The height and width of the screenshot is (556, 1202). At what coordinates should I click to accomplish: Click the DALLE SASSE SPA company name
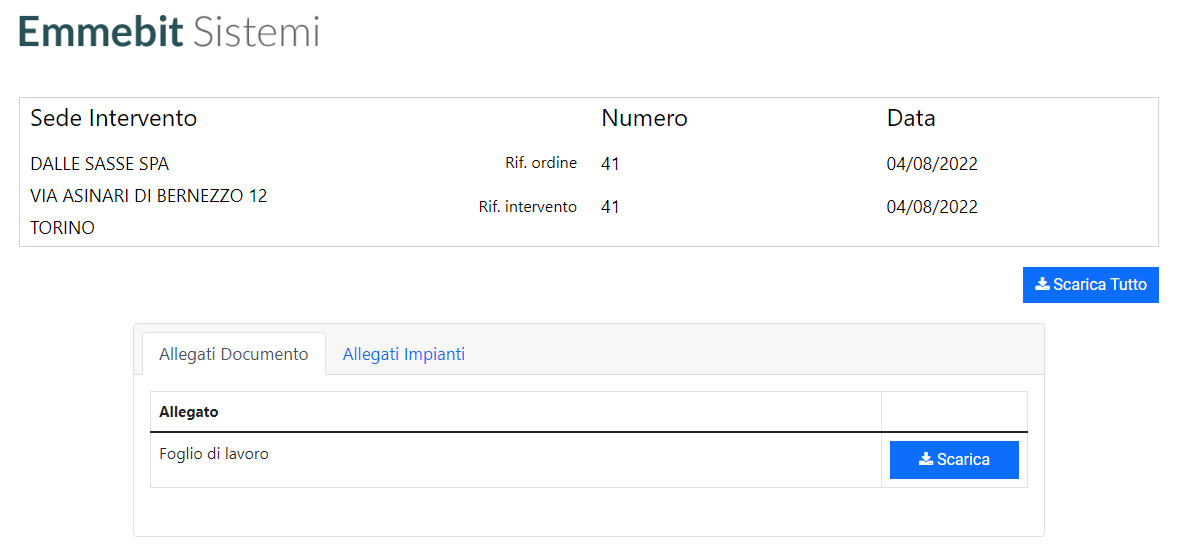[x=100, y=164]
